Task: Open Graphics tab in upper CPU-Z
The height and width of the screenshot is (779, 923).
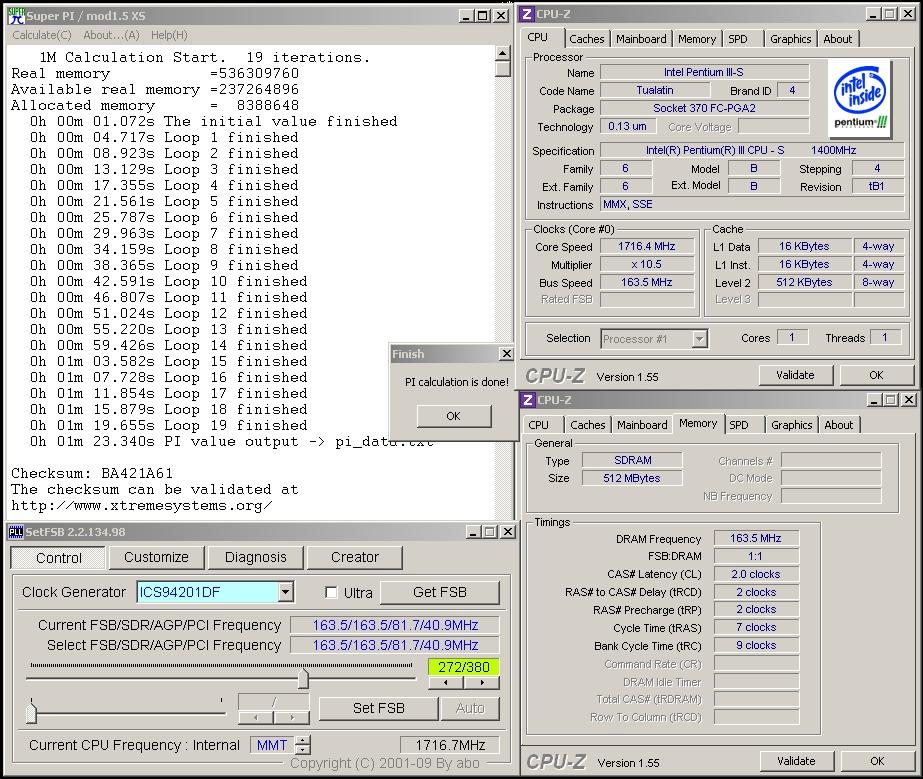Action: [x=790, y=39]
